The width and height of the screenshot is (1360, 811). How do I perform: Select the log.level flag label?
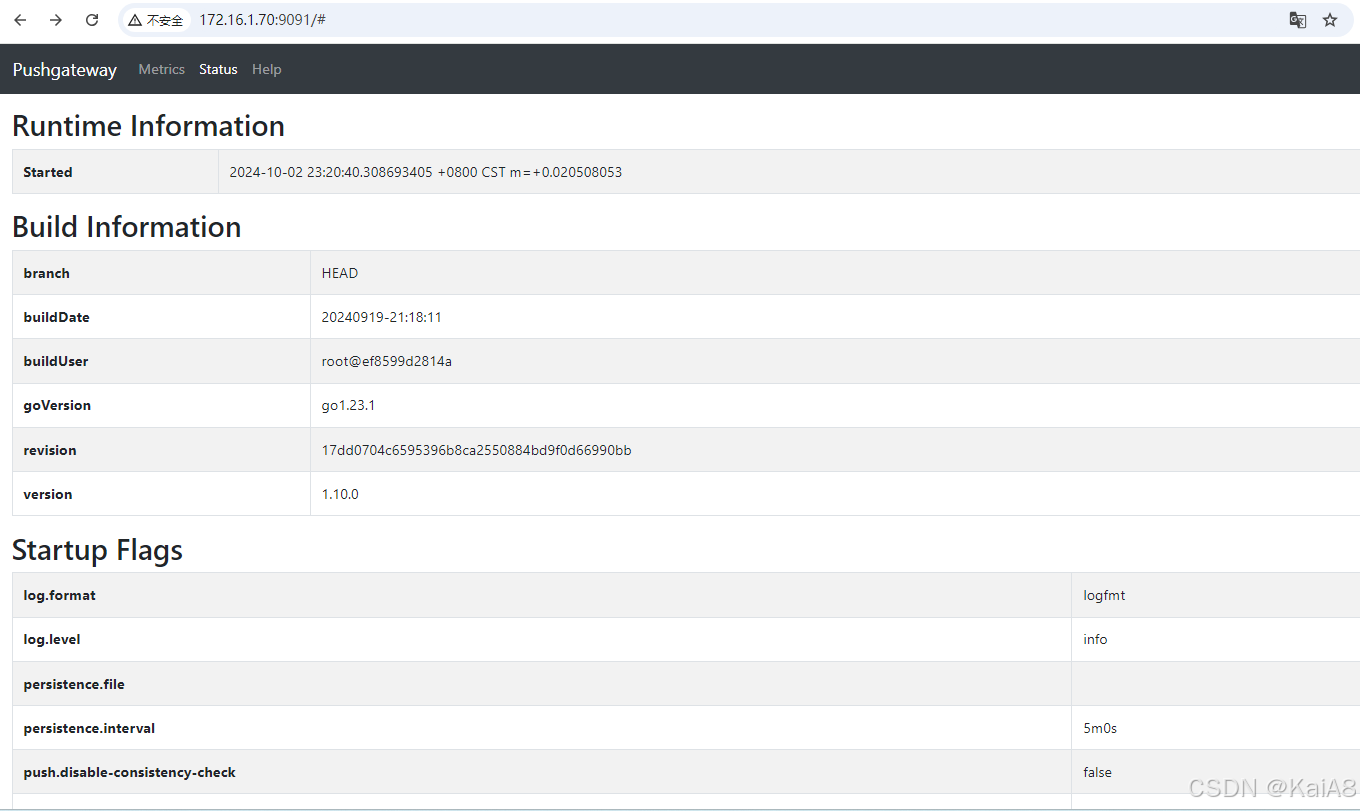coord(52,639)
